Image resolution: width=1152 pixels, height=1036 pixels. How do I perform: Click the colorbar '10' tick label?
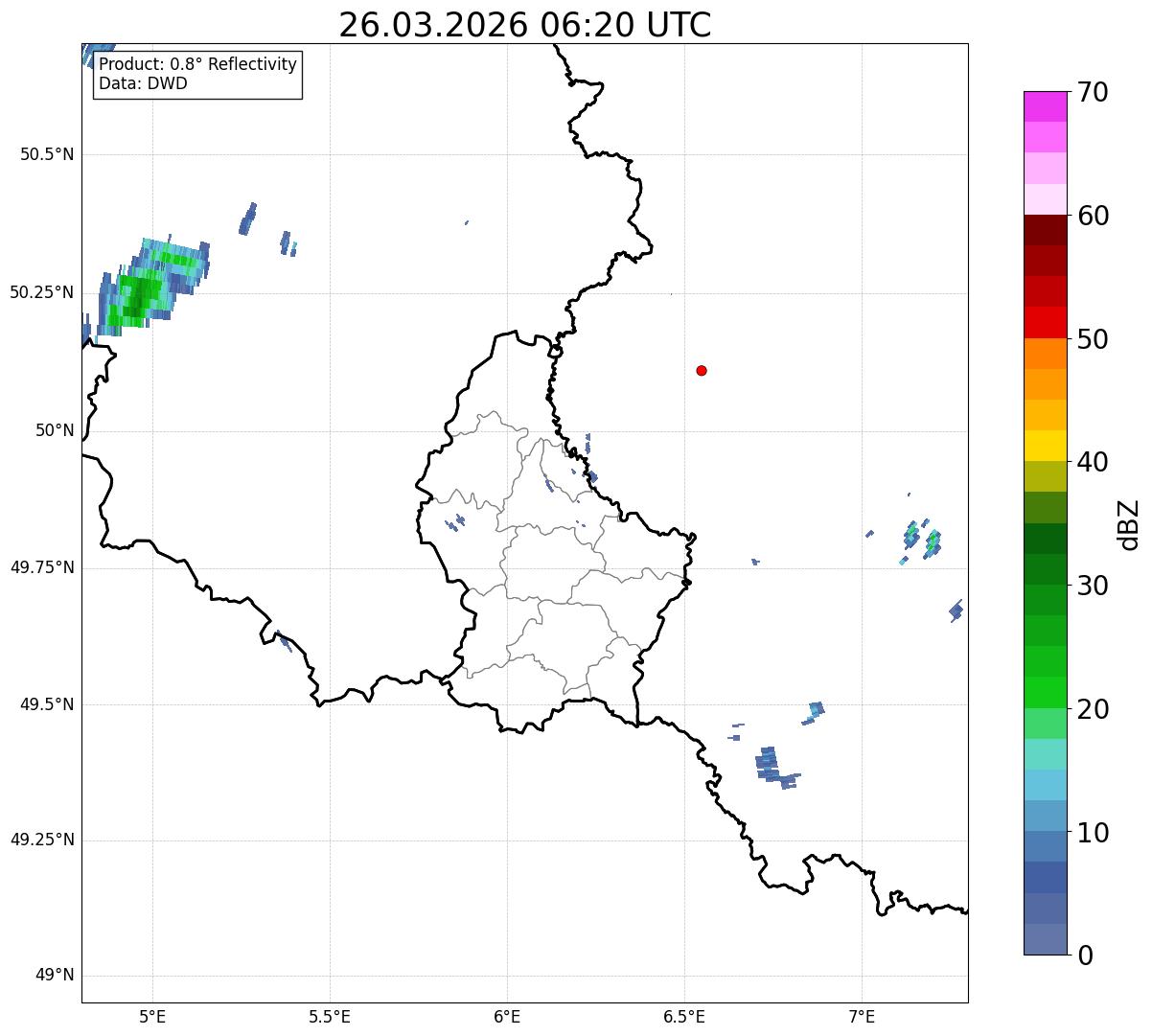tap(1093, 833)
